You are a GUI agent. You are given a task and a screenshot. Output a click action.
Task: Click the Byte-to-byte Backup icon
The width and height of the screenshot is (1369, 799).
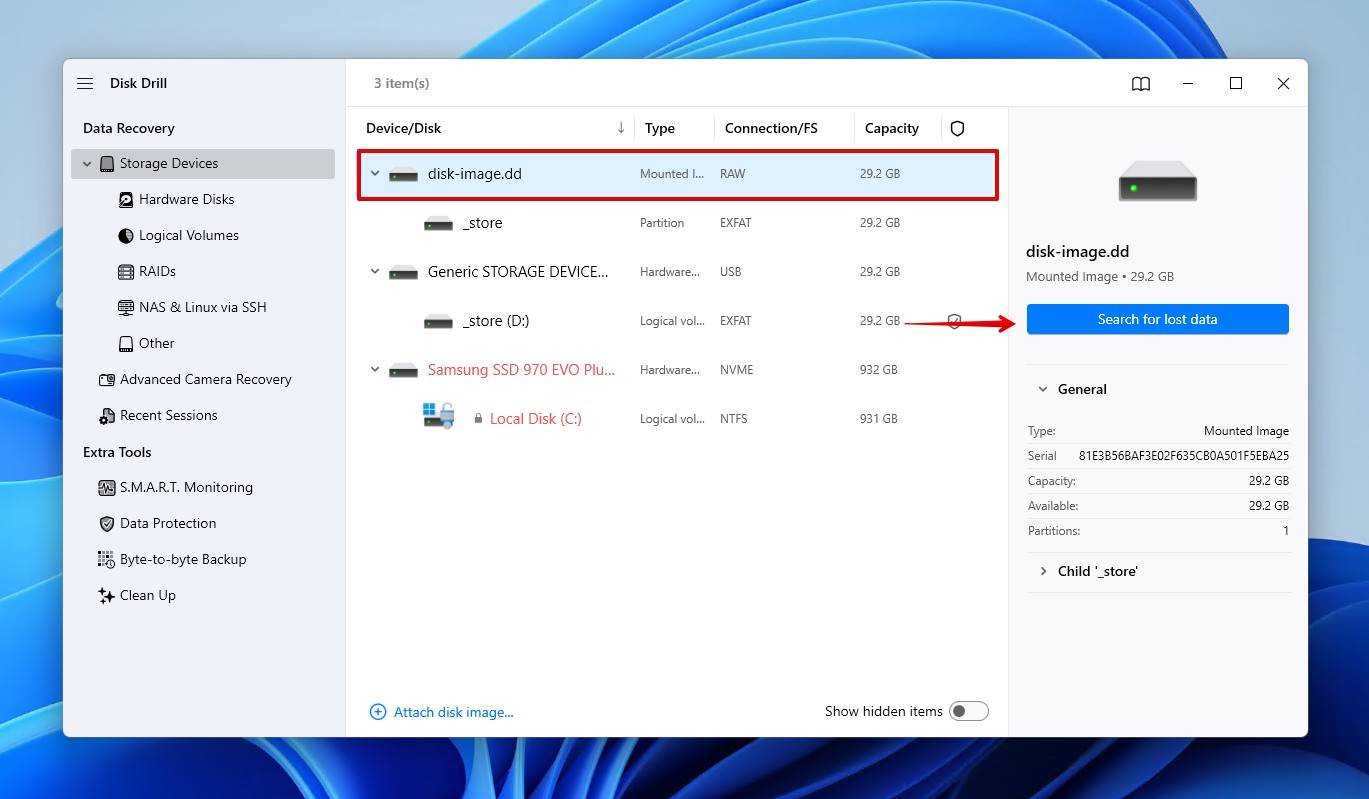[x=107, y=560]
